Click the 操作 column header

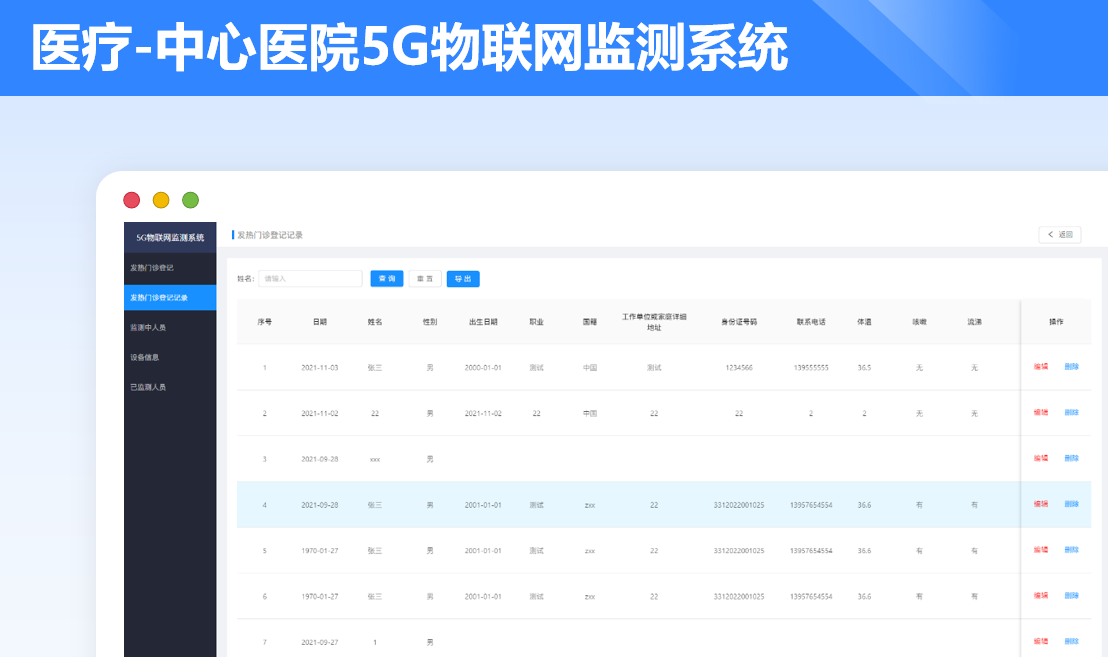1056,321
